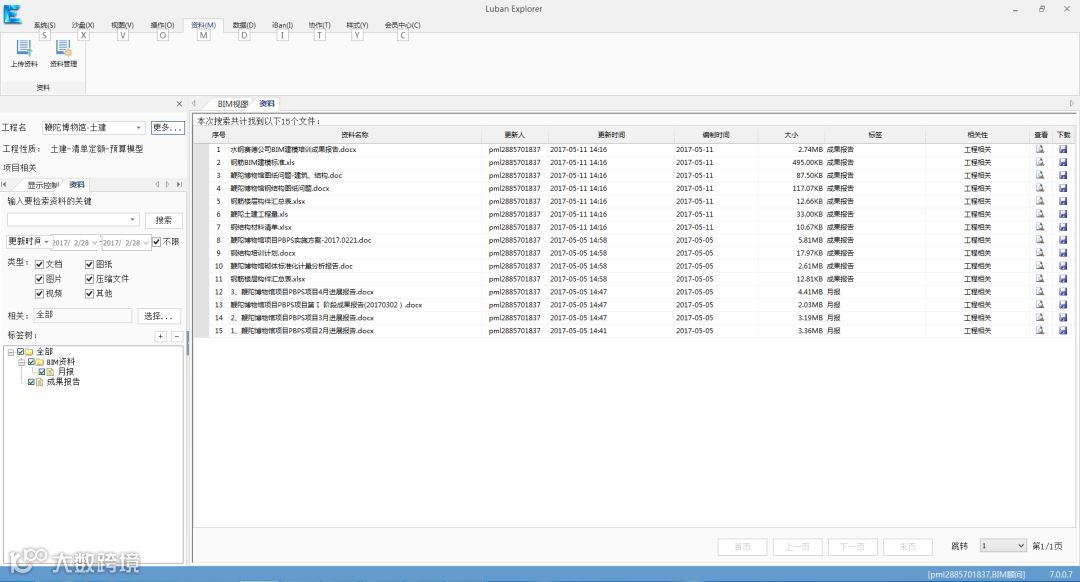
Task: Download row 6 土建工程量.xls file
Action: click(x=1063, y=214)
